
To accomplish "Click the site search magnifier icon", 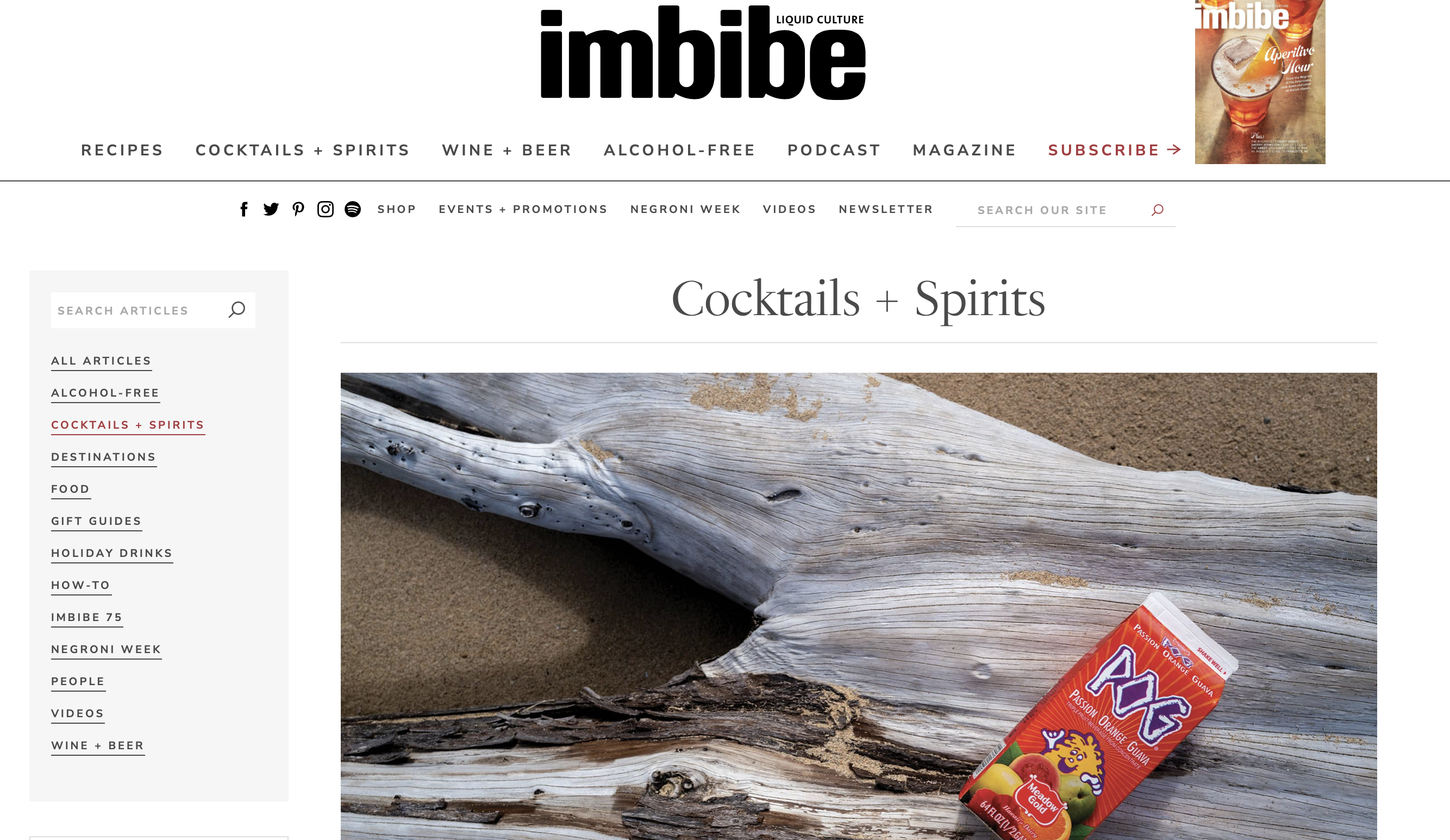I will pos(1157,210).
